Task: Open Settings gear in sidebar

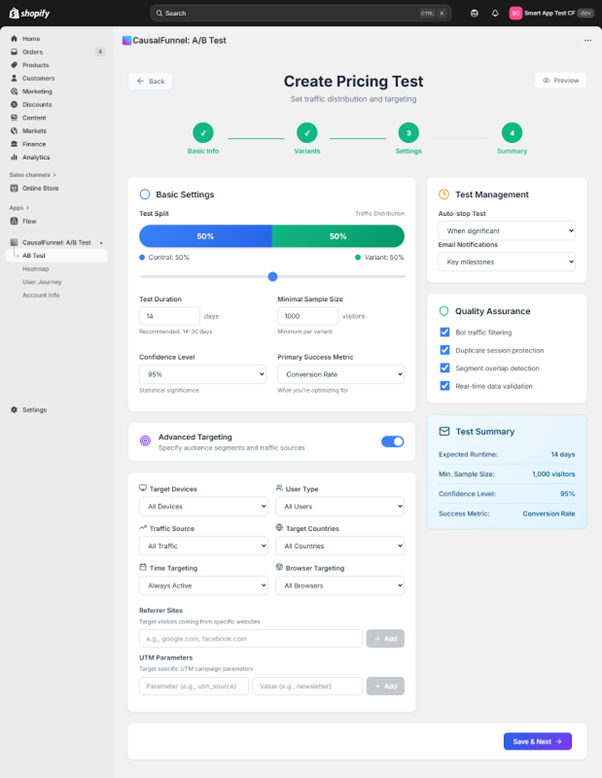Action: pyautogui.click(x=14, y=410)
